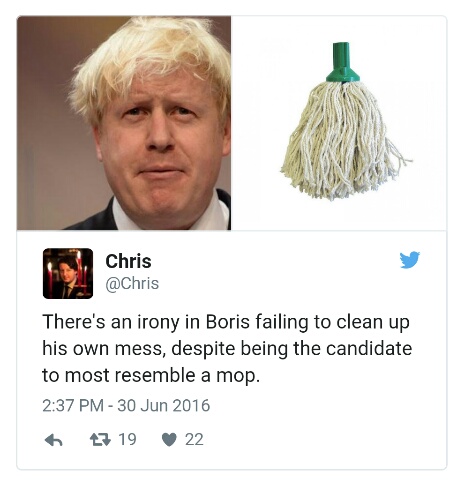Viewport: 464px width, 485px height.
Task: Click the 30 Jun 2016 date
Action: 164,406
